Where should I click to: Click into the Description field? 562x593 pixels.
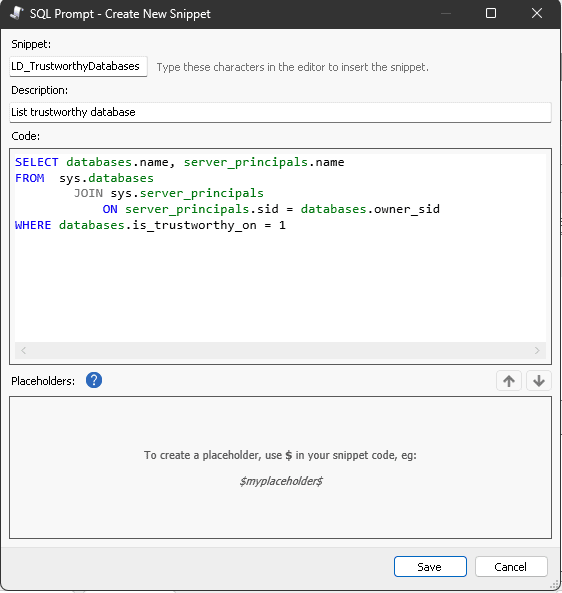[280, 112]
